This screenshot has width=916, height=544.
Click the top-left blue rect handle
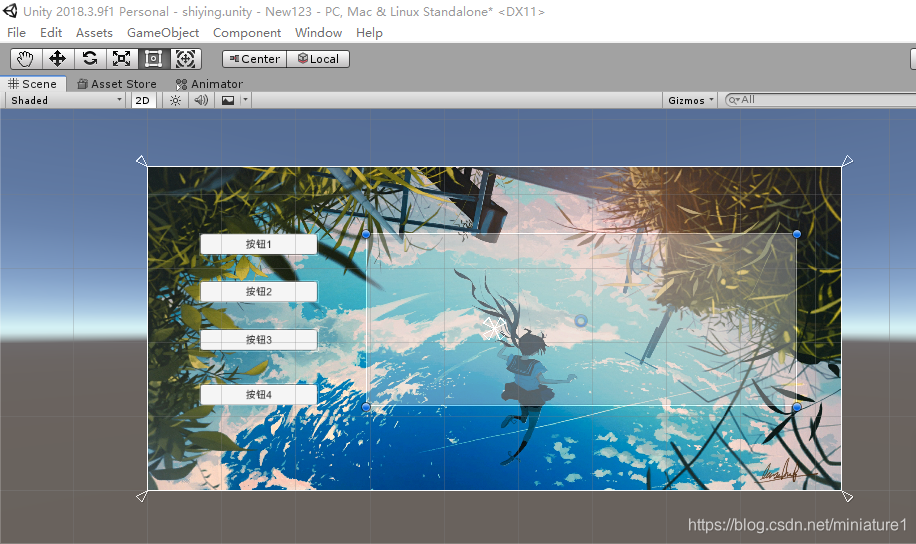pyautogui.click(x=366, y=234)
